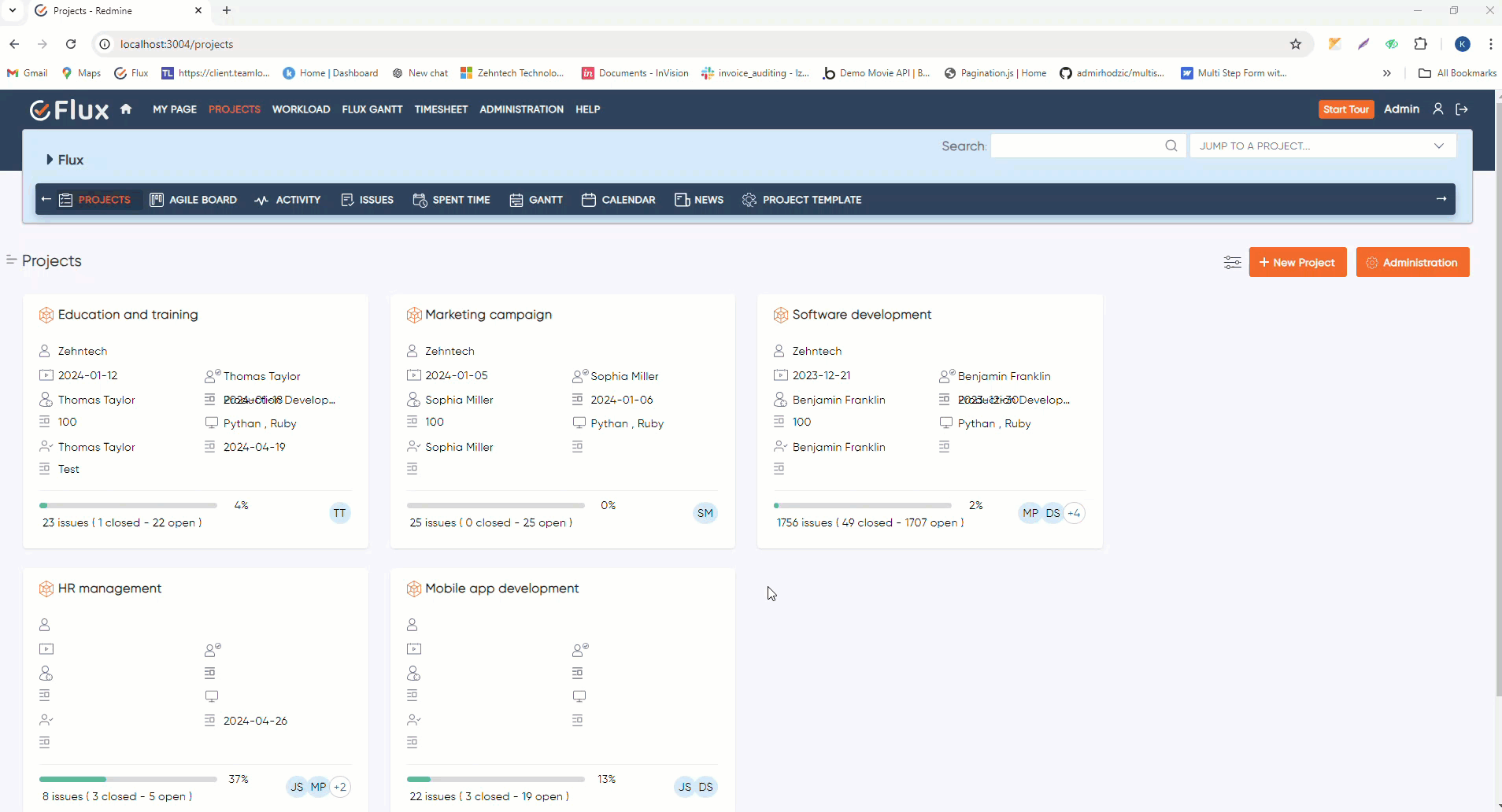Open the user profile icon

tap(1438, 109)
